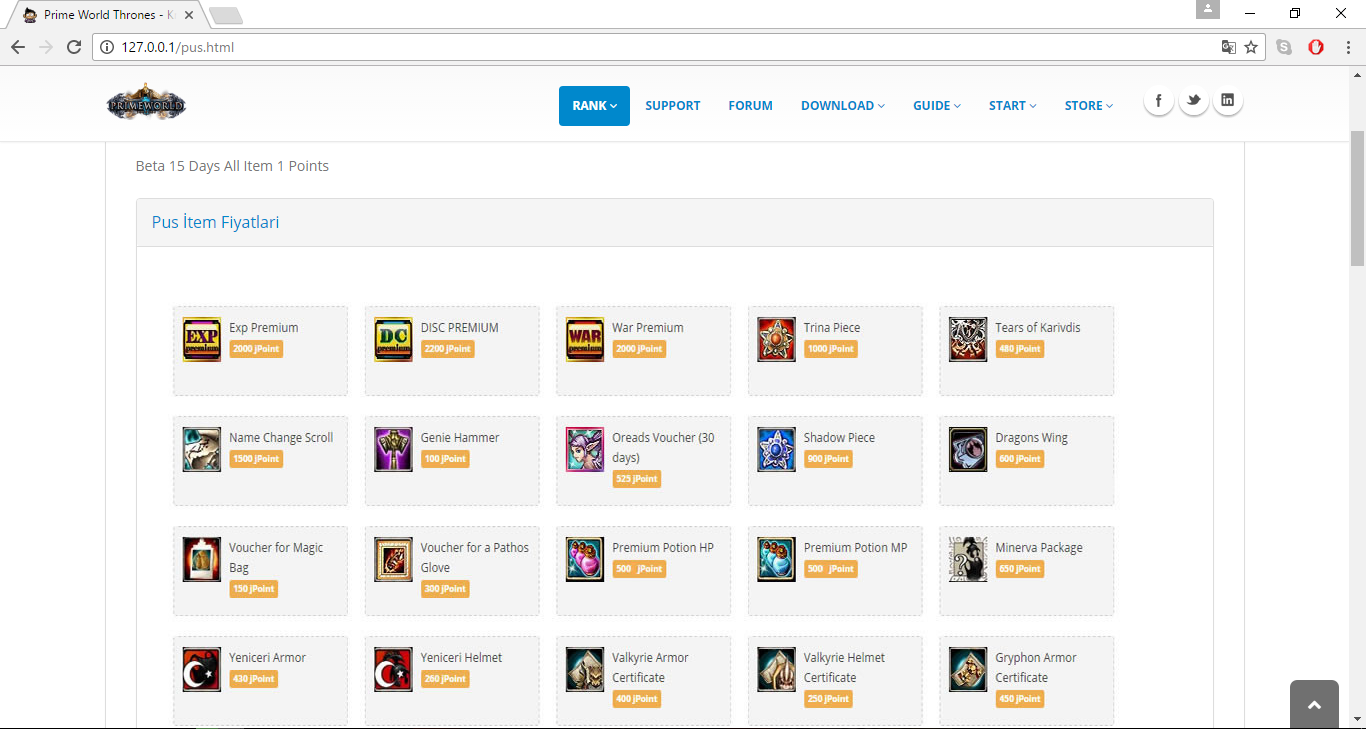The height and width of the screenshot is (729, 1366).
Task: Click the Dragons Wing item icon
Action: tap(968, 449)
